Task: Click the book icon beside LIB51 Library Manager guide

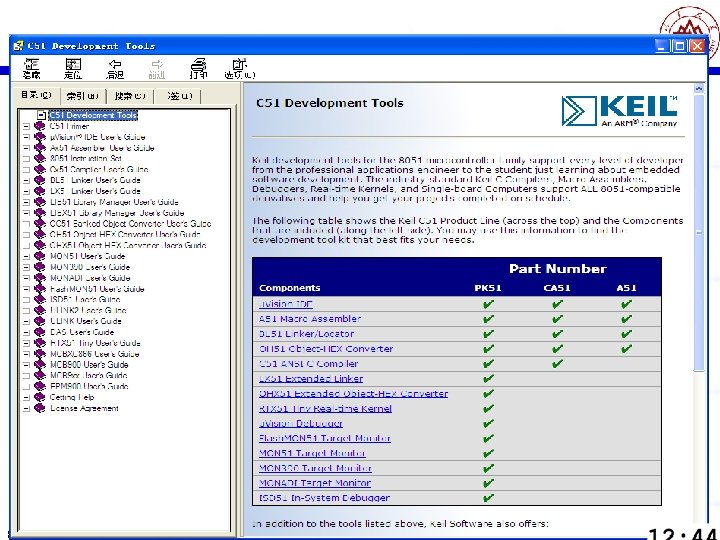Action: [40, 202]
